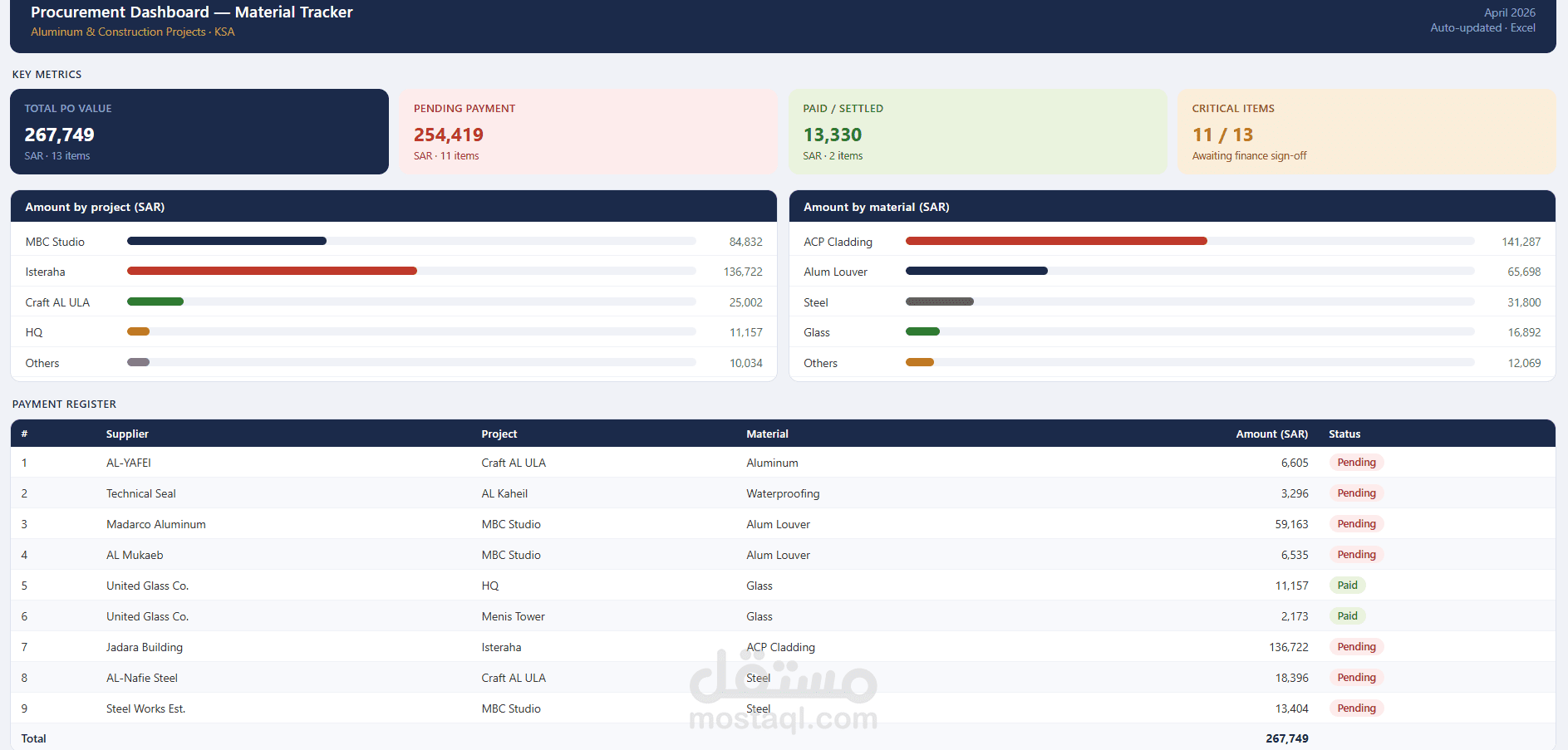Click the Auto-updated Excel link
Viewport: 1568px width, 750px height.
1482,27
